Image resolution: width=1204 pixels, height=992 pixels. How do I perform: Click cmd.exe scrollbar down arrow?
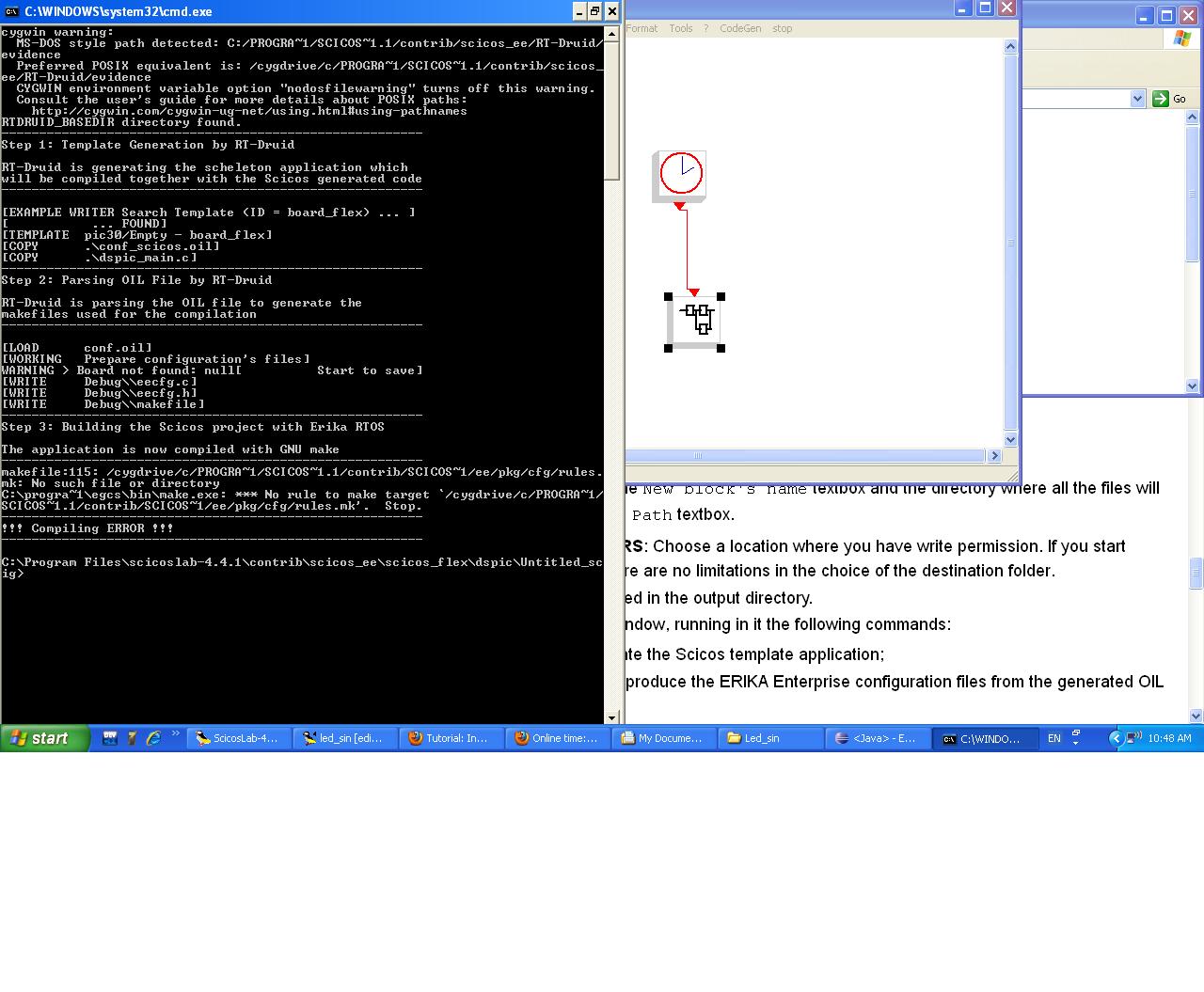[x=612, y=717]
